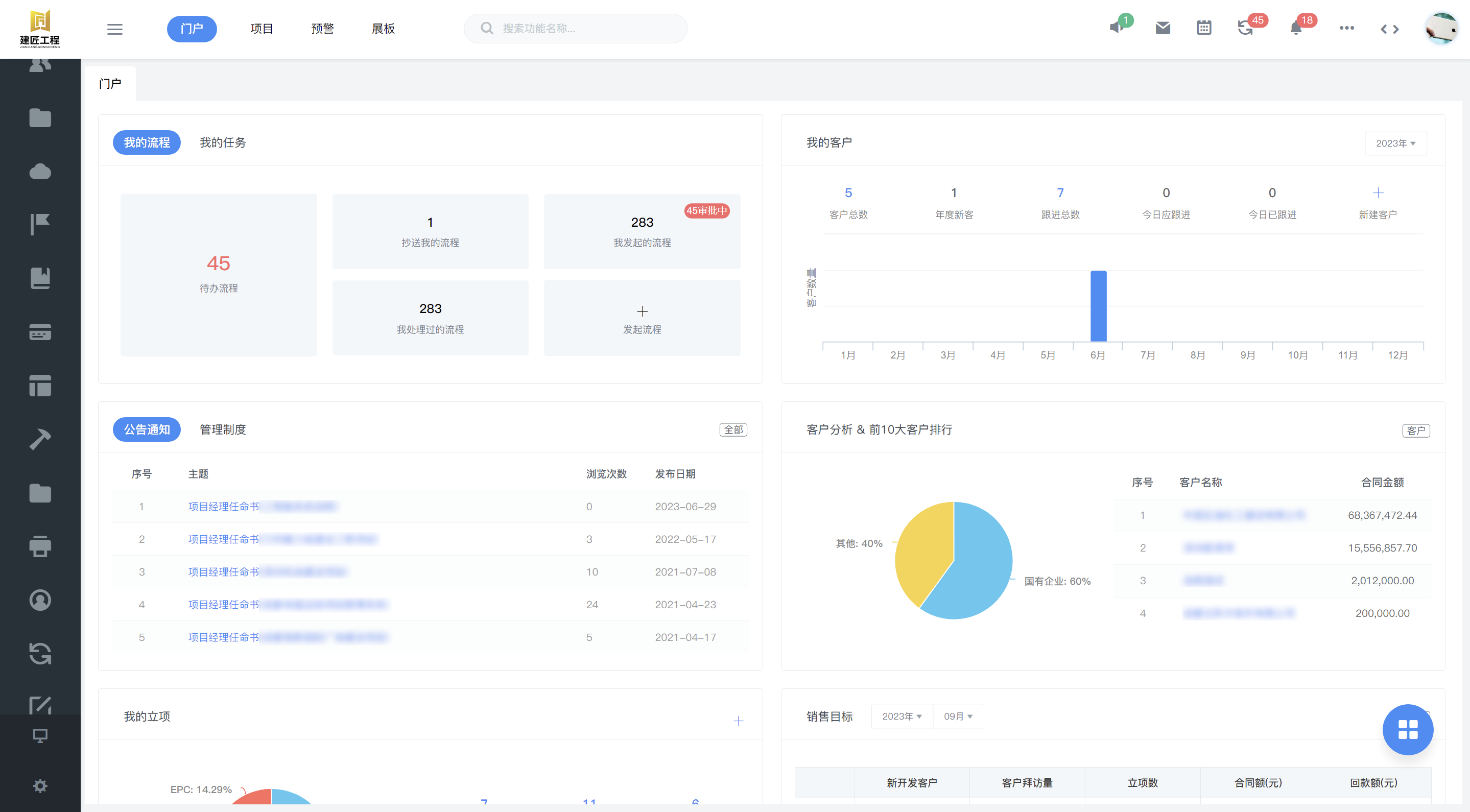Open the calendar icon in header

1203,28
